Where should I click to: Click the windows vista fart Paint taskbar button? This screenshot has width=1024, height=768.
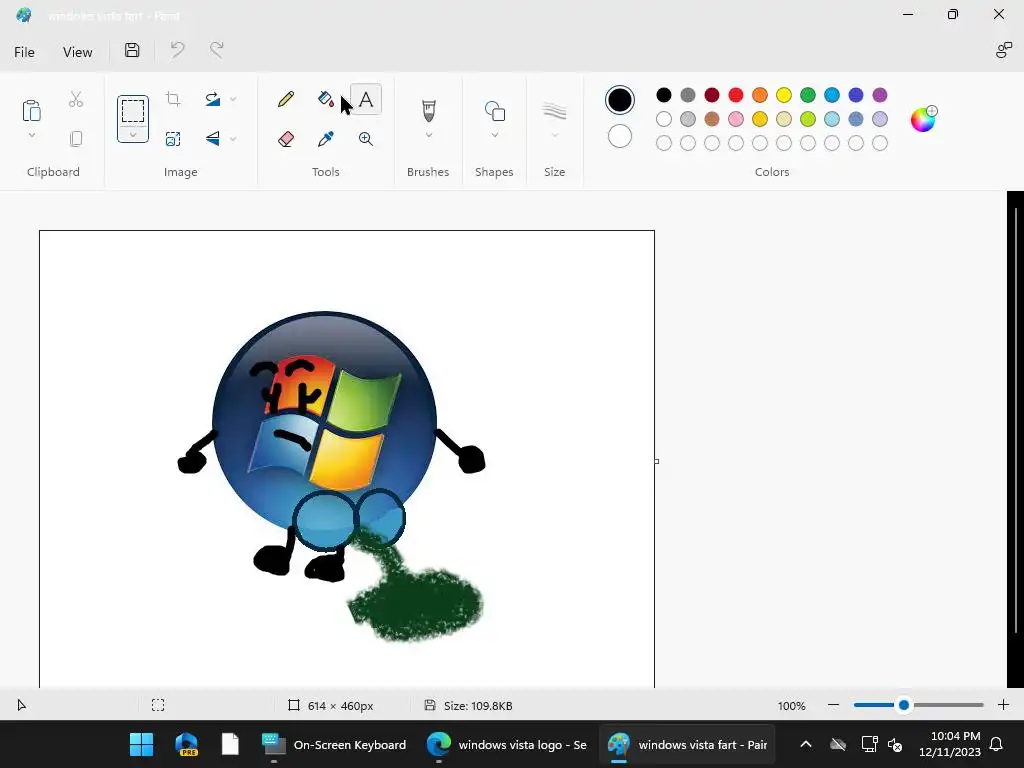[x=687, y=744]
